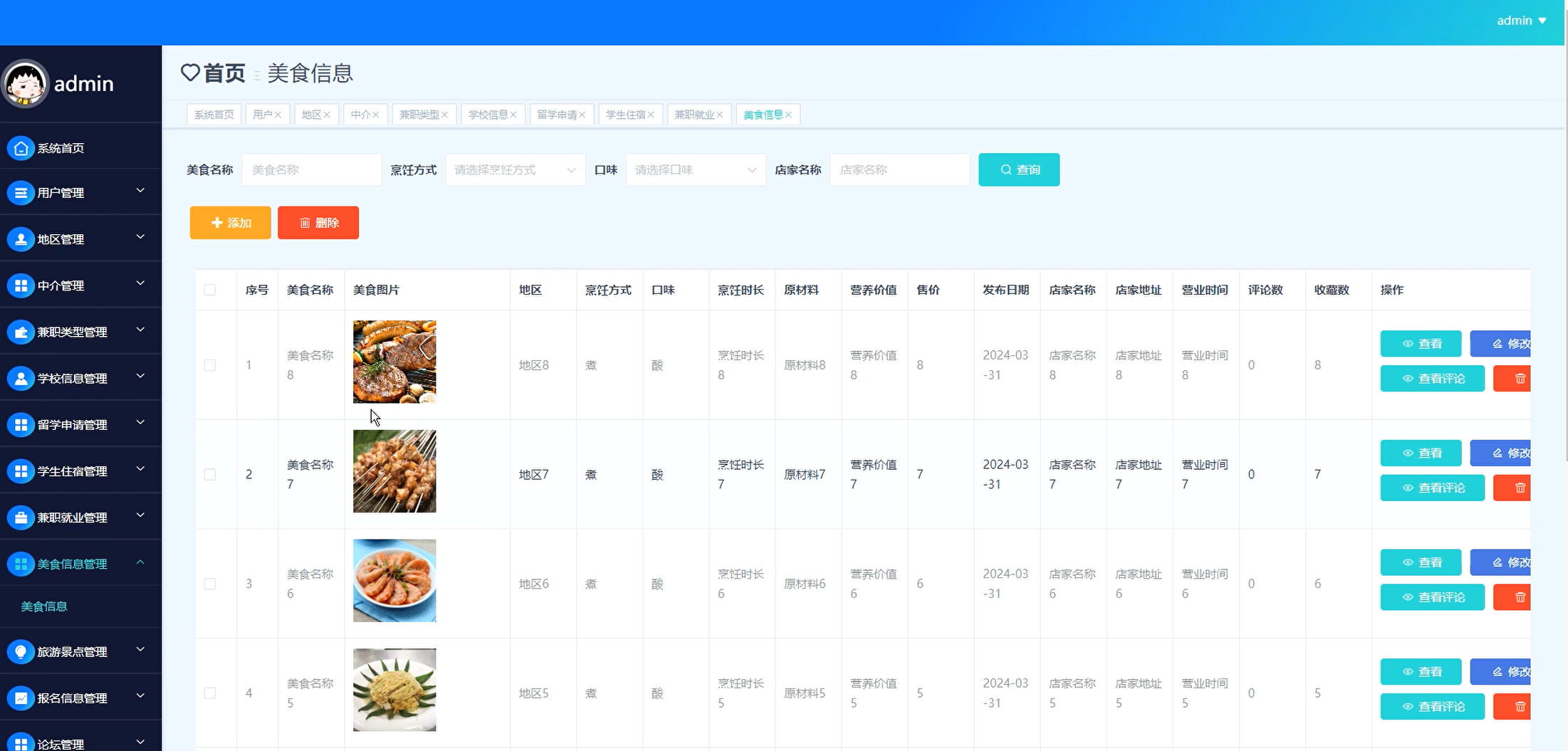Click 查看 for row 美食名称5
The image size is (1568, 751).
pos(1421,671)
